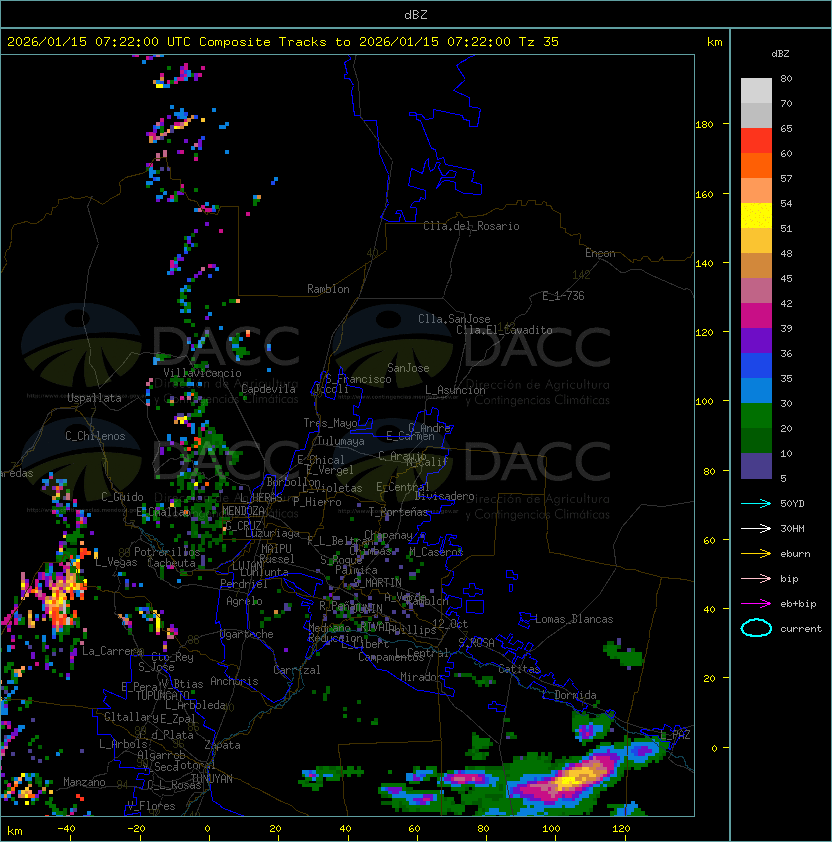
Task: Click the 'MENDOZA' city label
Action: [243, 510]
